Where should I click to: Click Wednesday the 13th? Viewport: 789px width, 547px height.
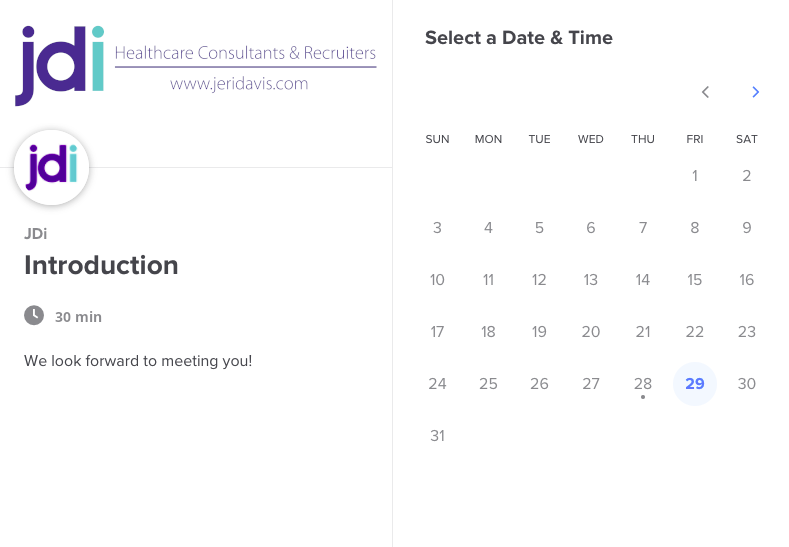(591, 279)
